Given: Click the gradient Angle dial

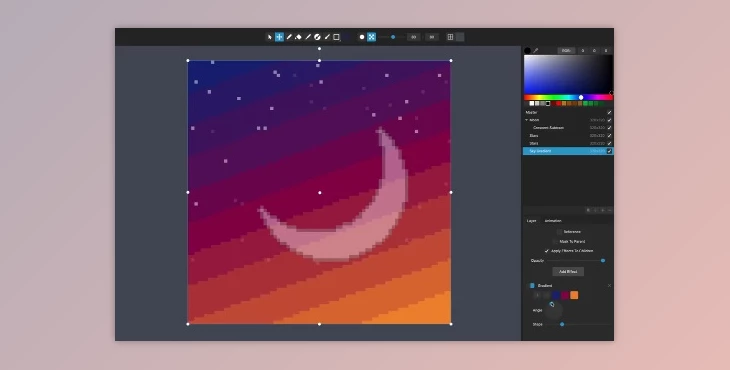Looking at the screenshot, I should [x=553, y=310].
